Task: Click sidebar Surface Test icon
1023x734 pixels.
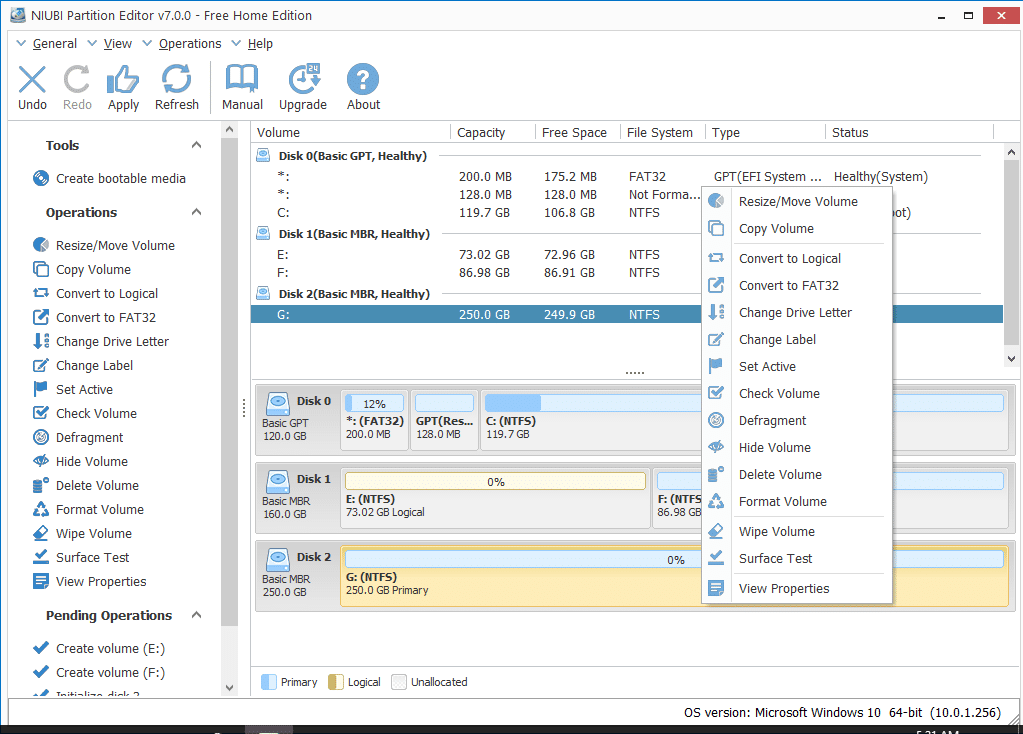Action: (40, 557)
